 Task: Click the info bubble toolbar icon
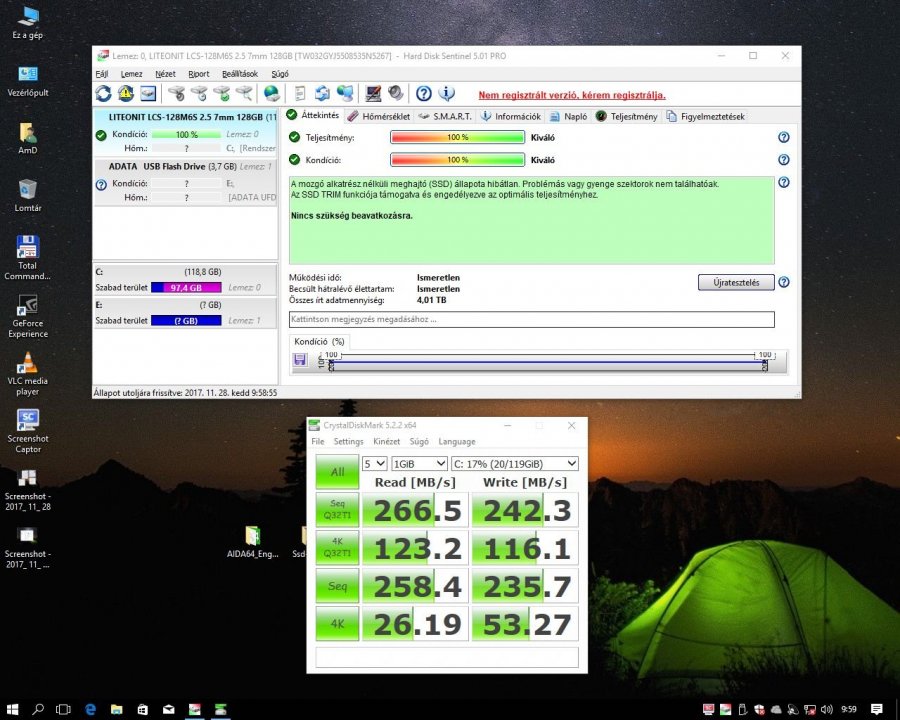click(x=447, y=94)
